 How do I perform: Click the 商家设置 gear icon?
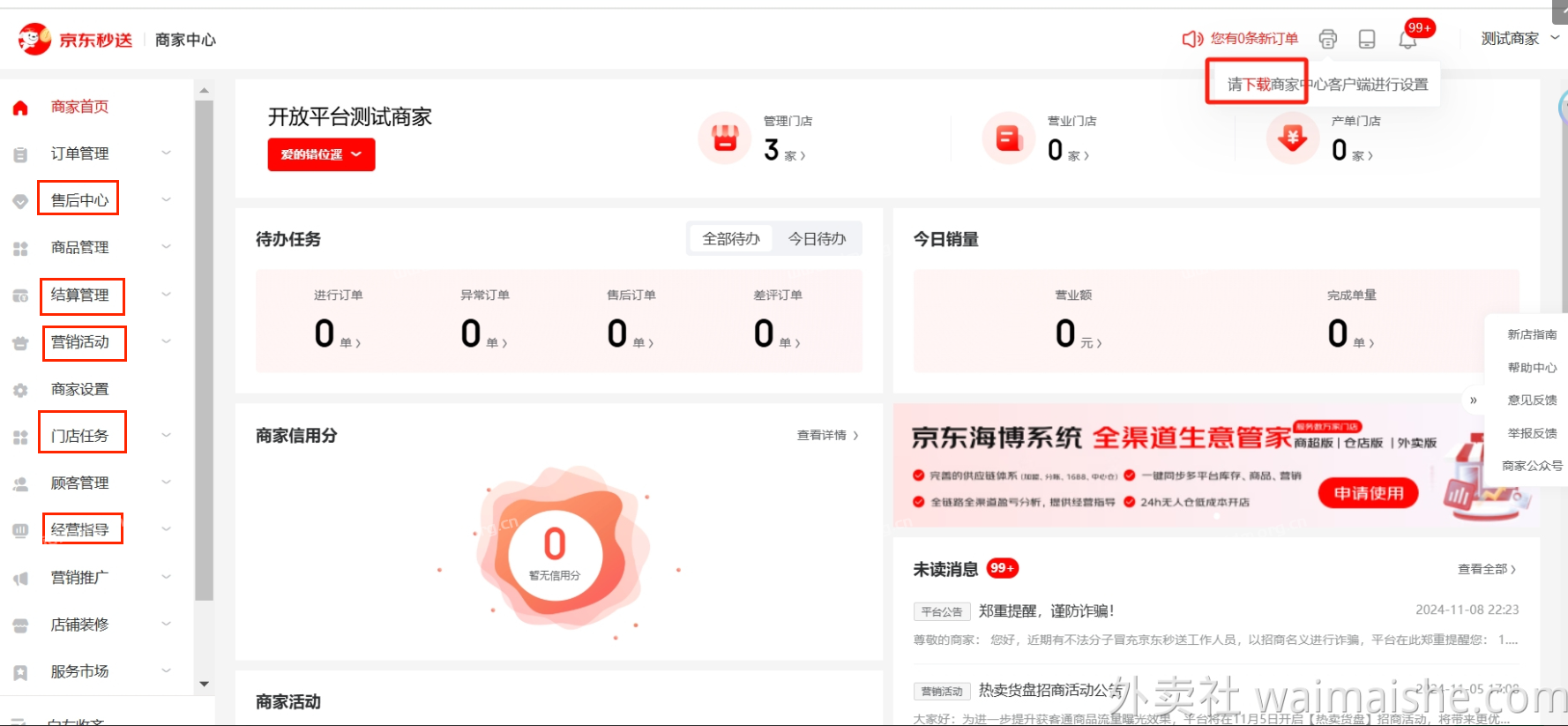[20, 390]
